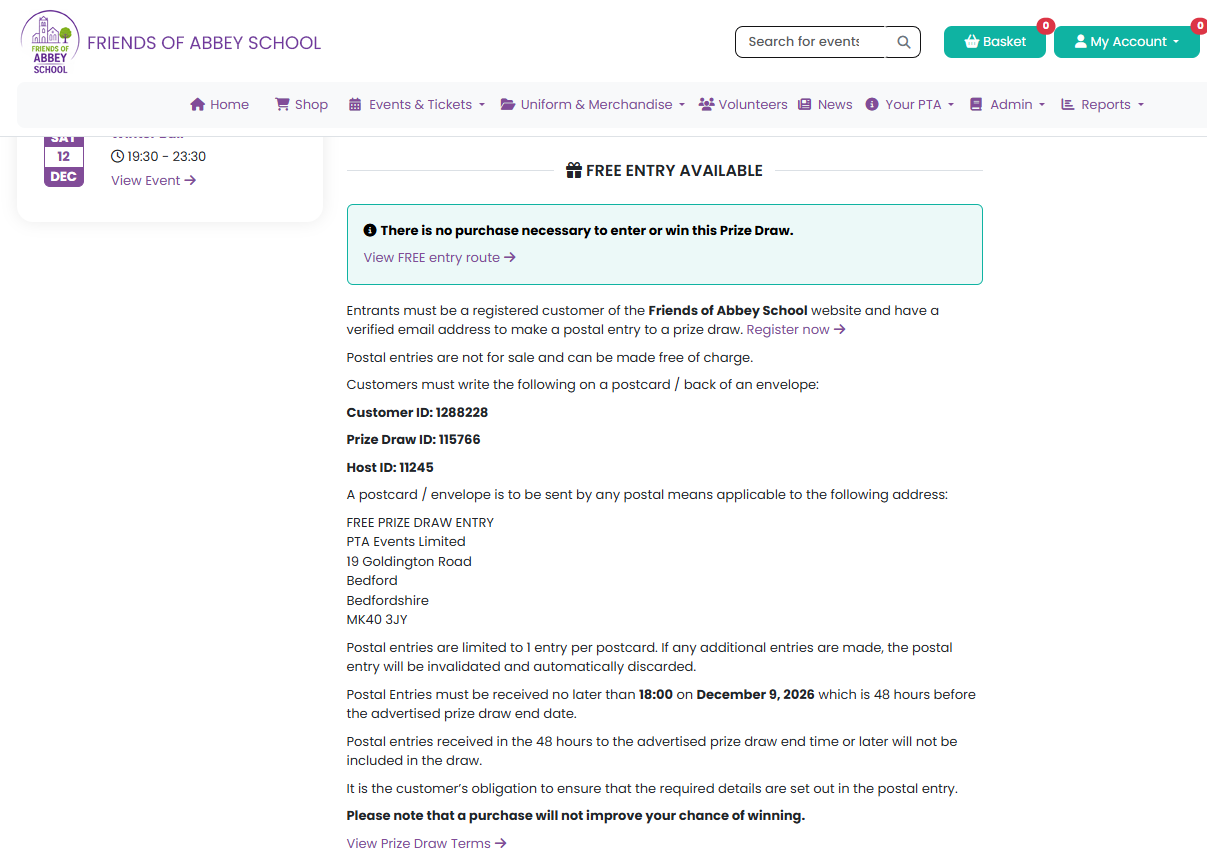The image size is (1207, 863).
Task: Expand Events & Tickets menu
Action: 416,104
